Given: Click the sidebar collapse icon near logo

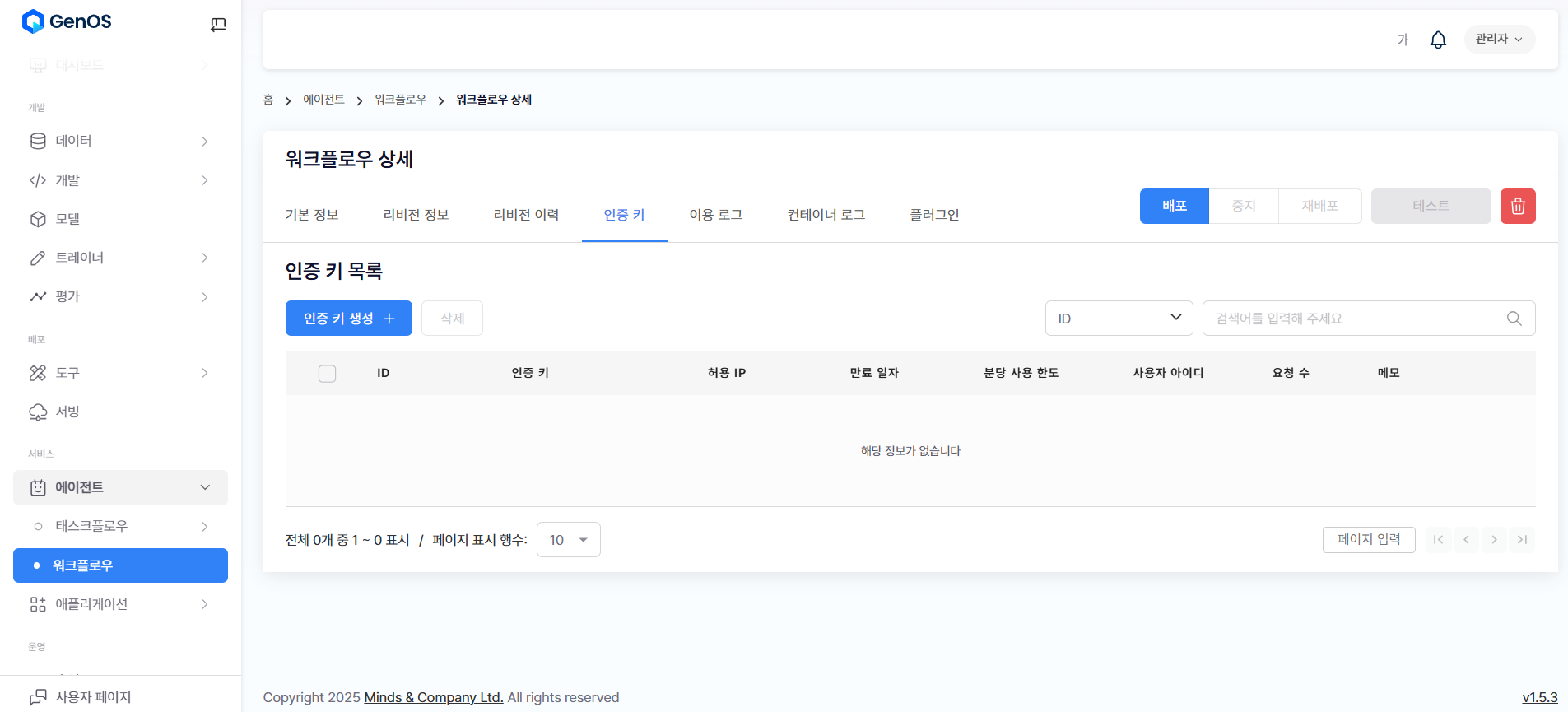Looking at the screenshot, I should 218,25.
